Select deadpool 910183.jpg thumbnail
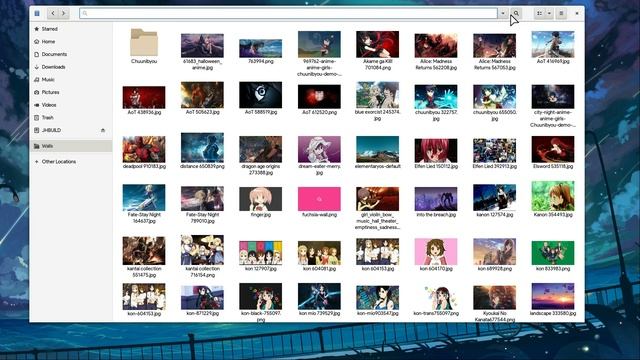The image size is (640, 360). coord(144,149)
